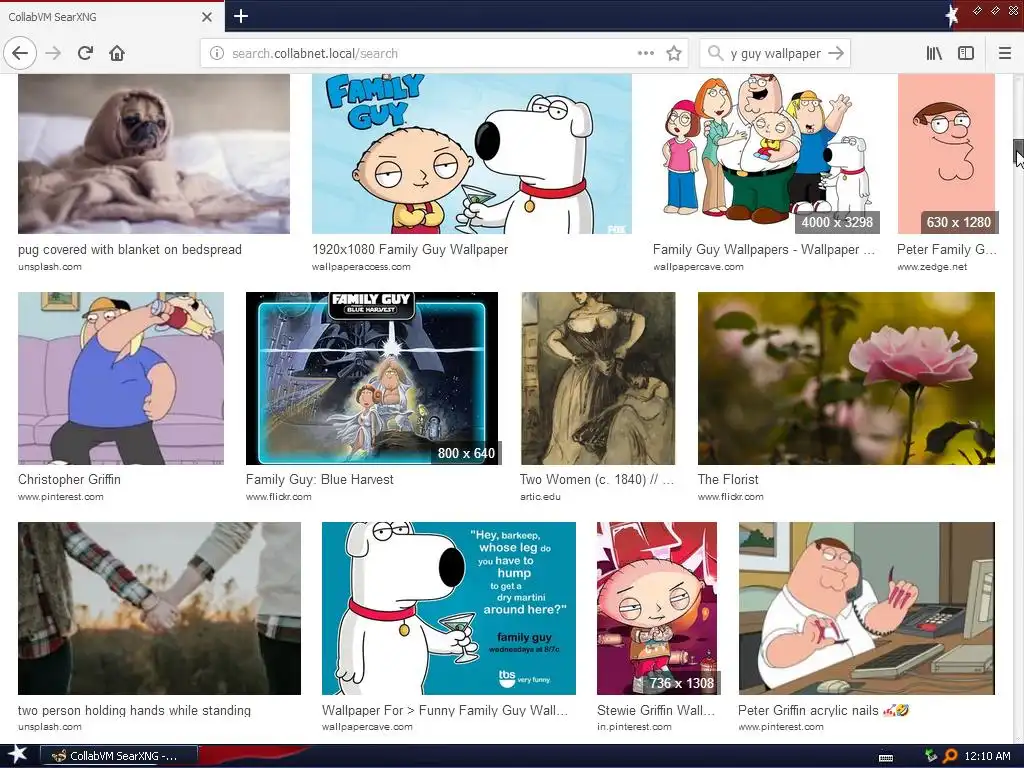The image size is (1024, 768).
Task: Click 'The Florist' title link
Action: coord(728,479)
